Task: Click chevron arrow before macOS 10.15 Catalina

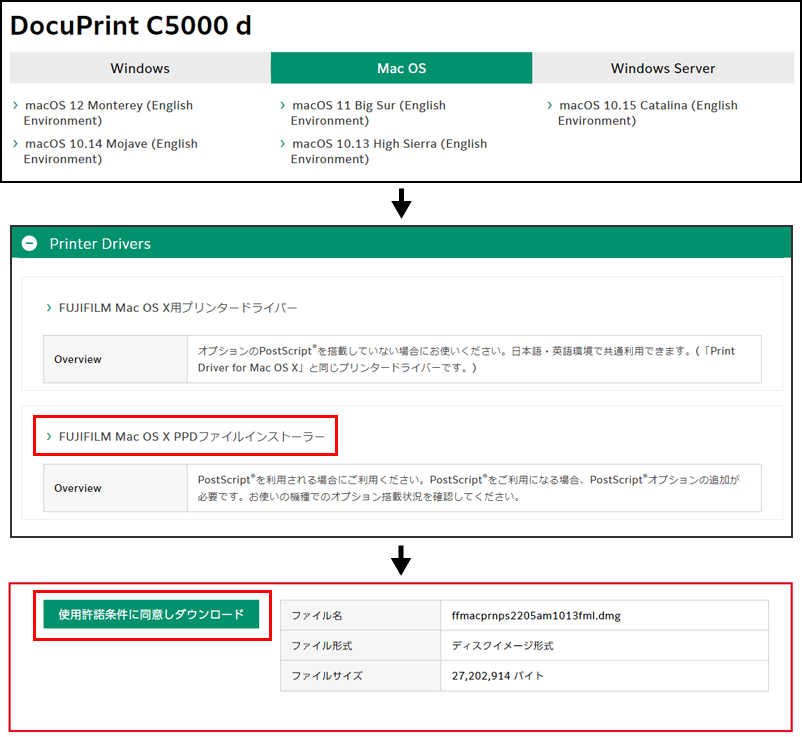Action: tap(549, 105)
